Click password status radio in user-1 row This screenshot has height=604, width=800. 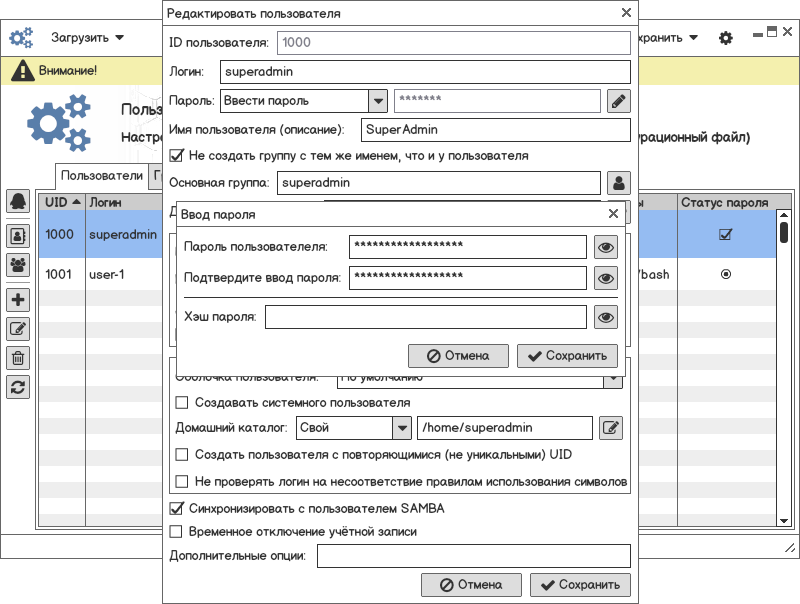[726, 274]
